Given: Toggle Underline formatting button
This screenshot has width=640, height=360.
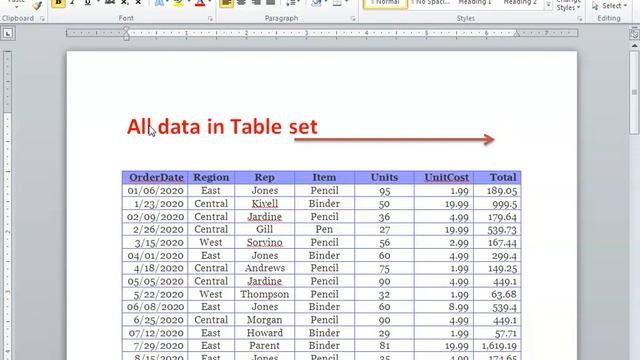Looking at the screenshot, I should coord(87,3).
